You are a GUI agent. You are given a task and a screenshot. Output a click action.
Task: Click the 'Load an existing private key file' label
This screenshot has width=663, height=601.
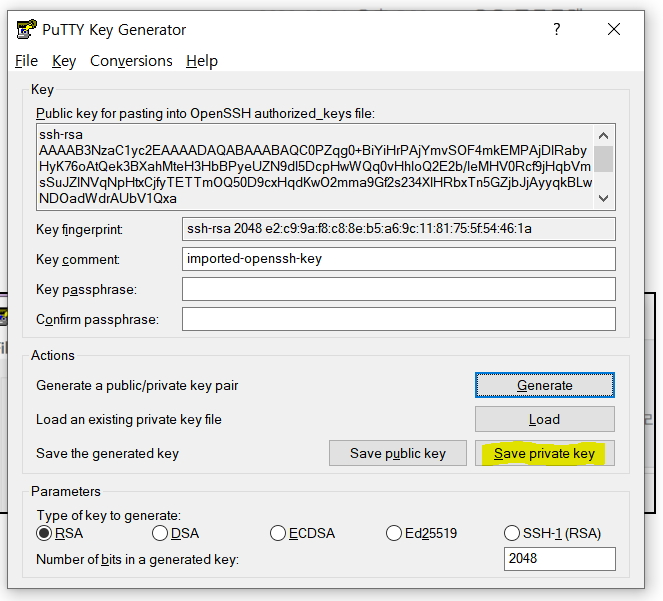pos(129,420)
